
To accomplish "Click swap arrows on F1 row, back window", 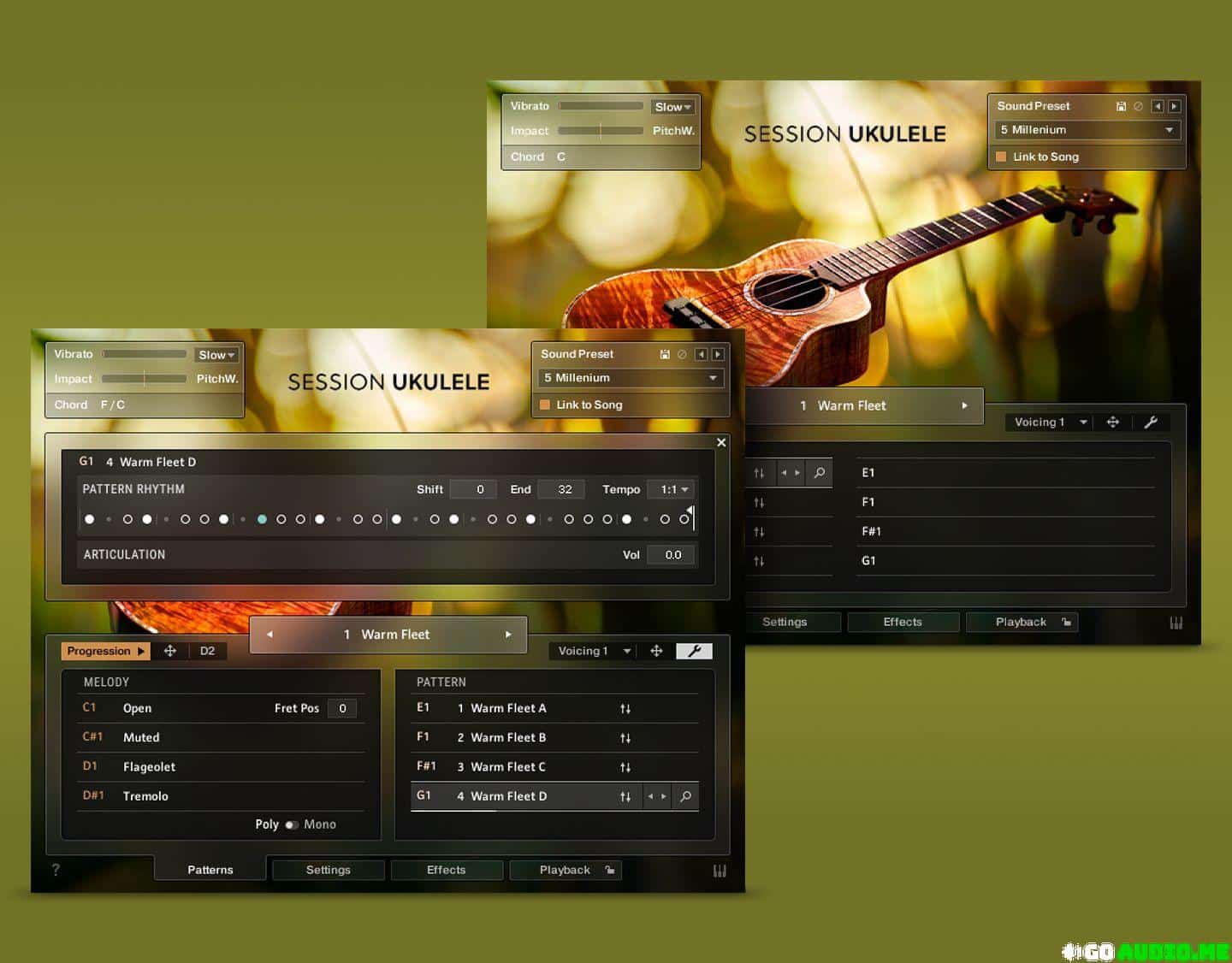I will 759,503.
